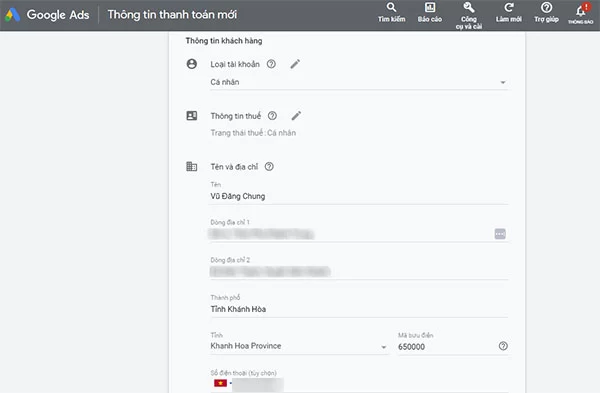Show help for Loại tài khoản
The width and height of the screenshot is (600, 393).
(x=271, y=64)
